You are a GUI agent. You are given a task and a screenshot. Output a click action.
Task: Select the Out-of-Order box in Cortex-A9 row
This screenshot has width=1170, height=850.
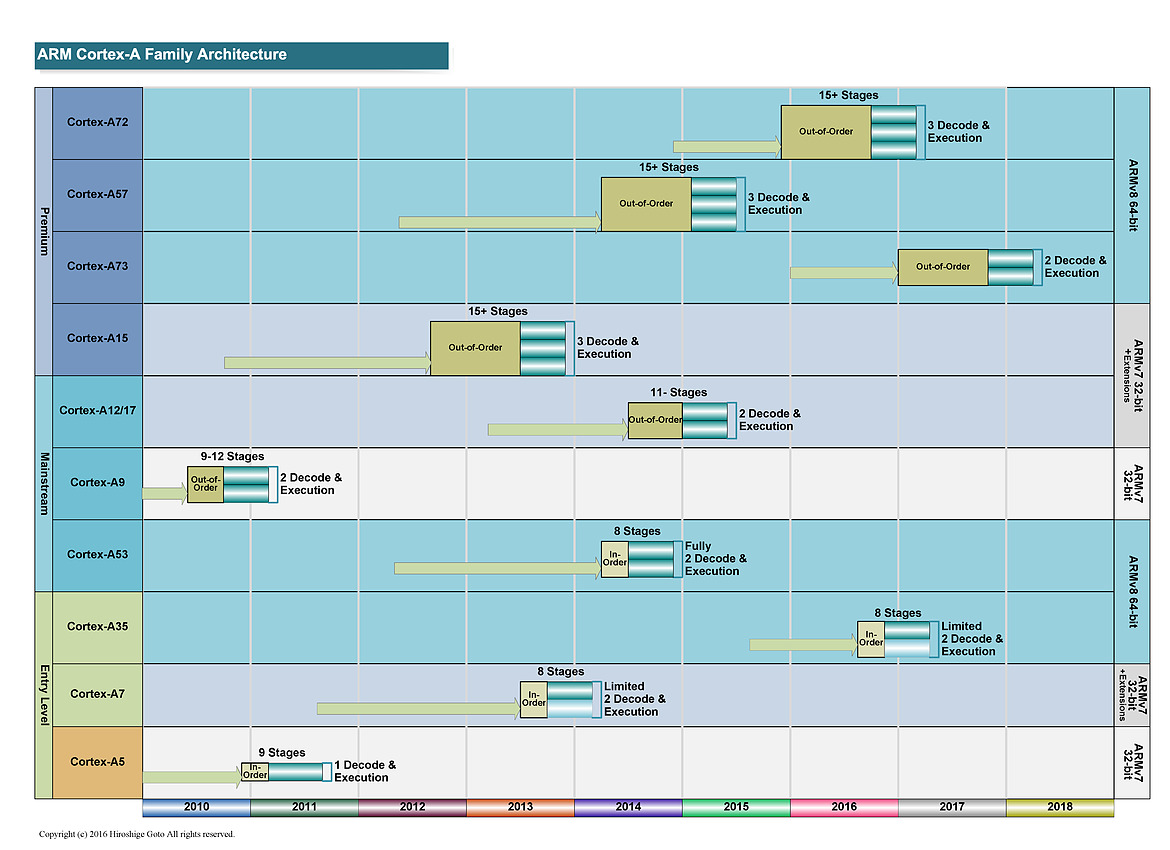click(205, 484)
